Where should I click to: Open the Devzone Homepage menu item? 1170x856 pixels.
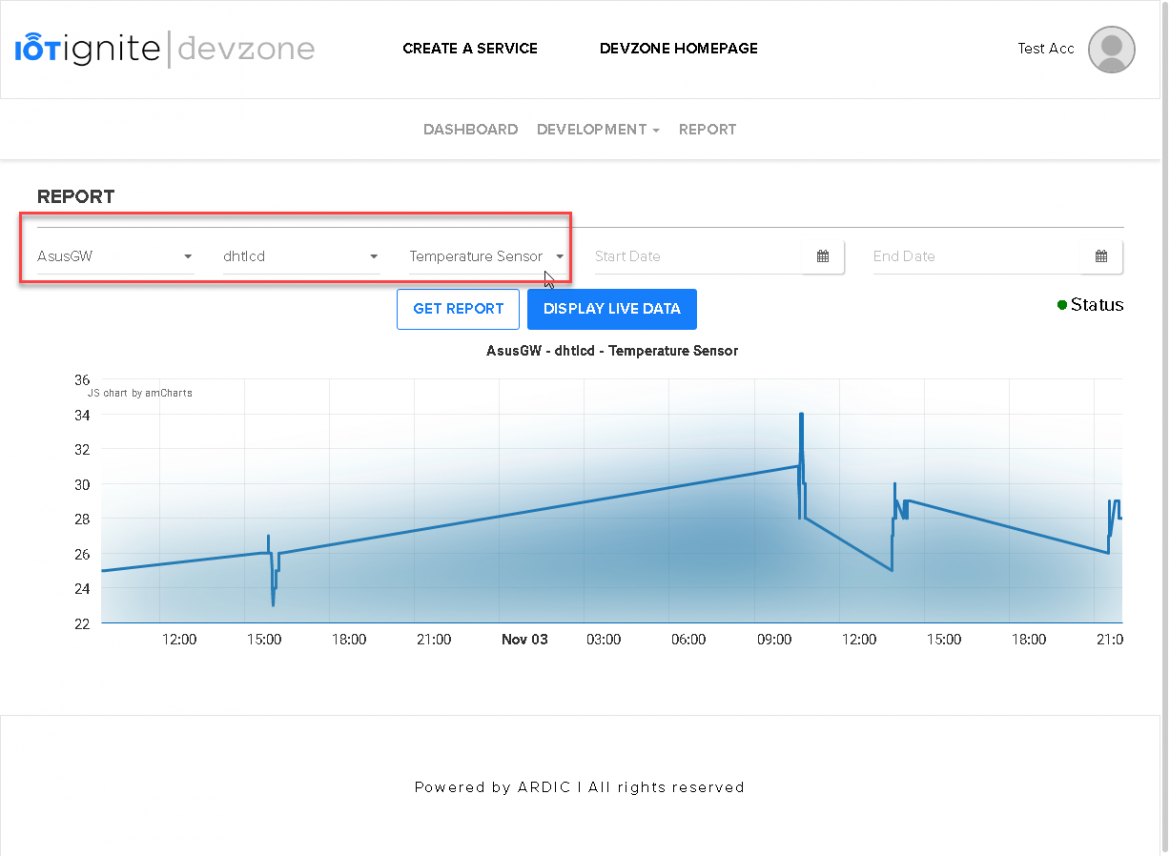678,48
